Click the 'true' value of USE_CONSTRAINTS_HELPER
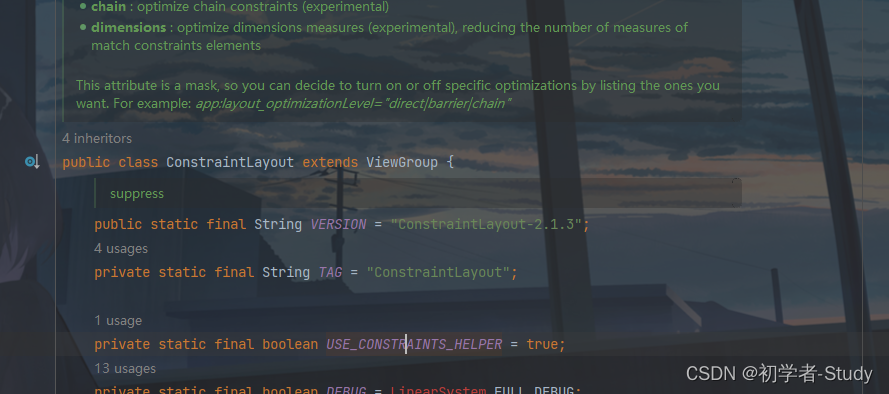The height and width of the screenshot is (394, 889). click(543, 345)
